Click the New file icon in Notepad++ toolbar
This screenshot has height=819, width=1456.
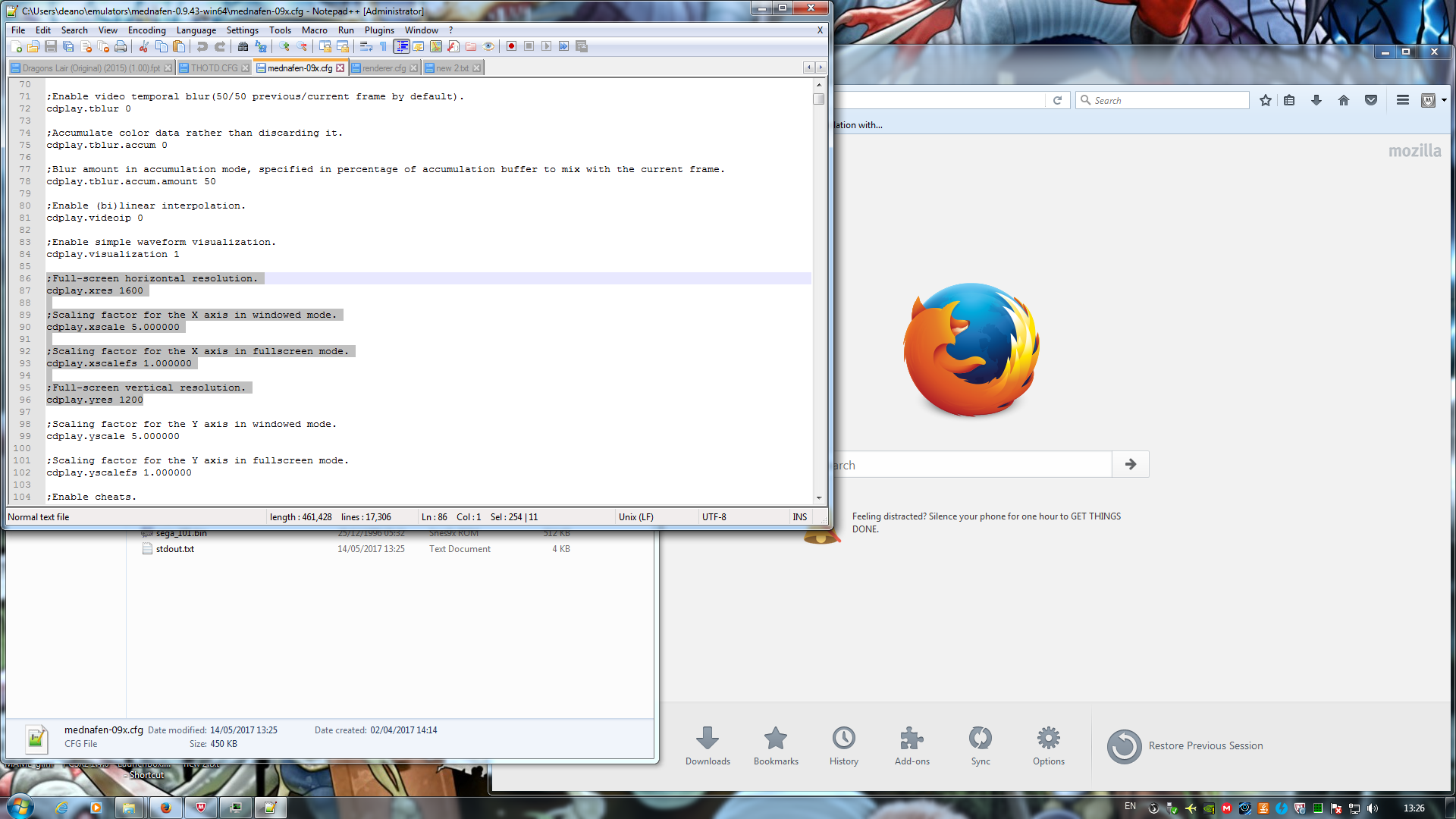tap(16, 47)
